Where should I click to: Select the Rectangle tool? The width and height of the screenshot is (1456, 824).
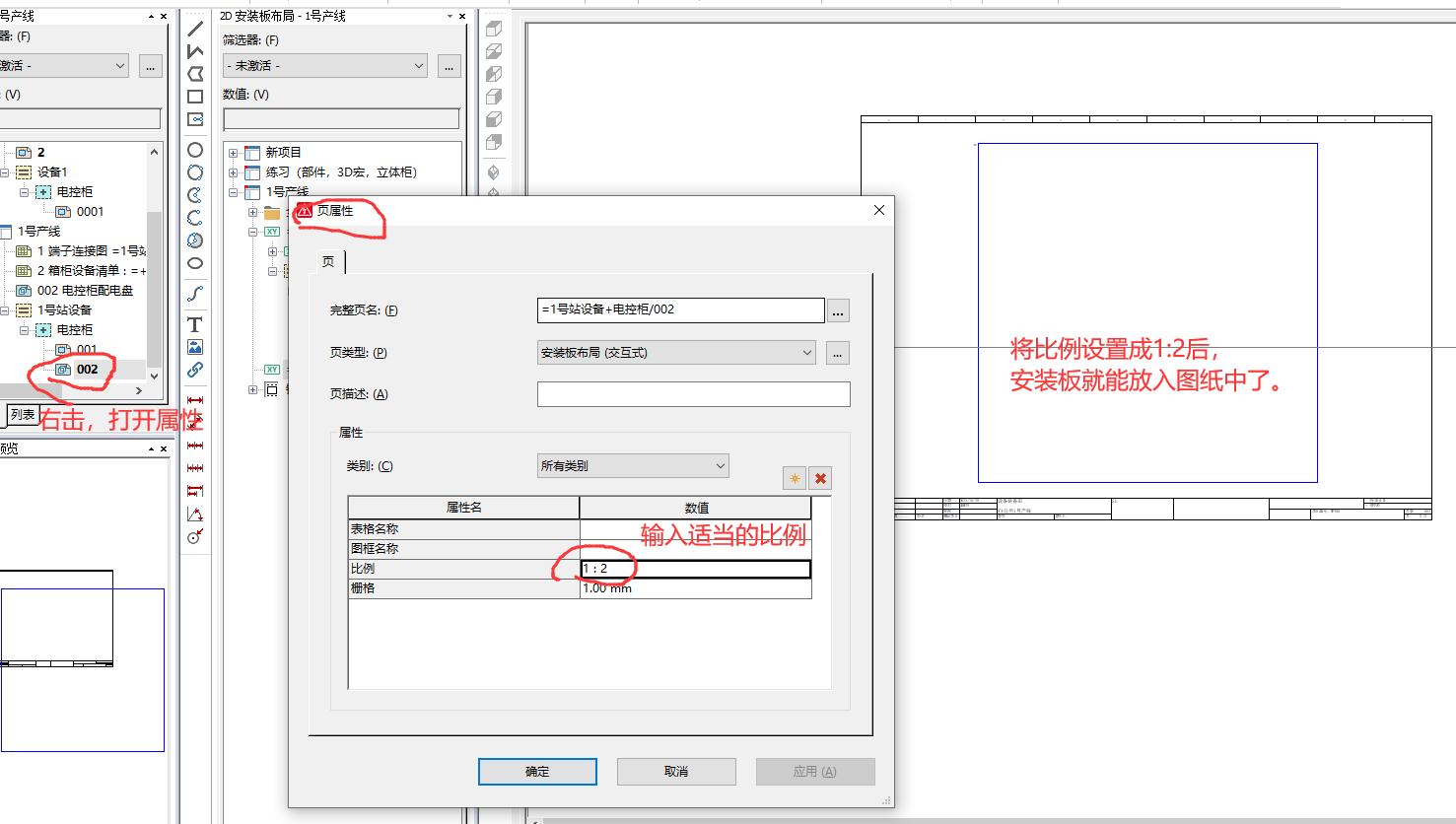click(194, 98)
